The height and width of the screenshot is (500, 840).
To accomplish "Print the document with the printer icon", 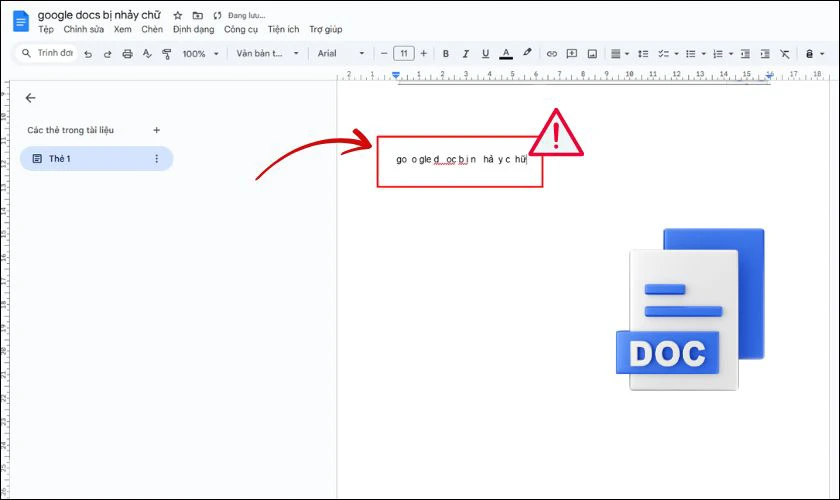I will pos(127,54).
